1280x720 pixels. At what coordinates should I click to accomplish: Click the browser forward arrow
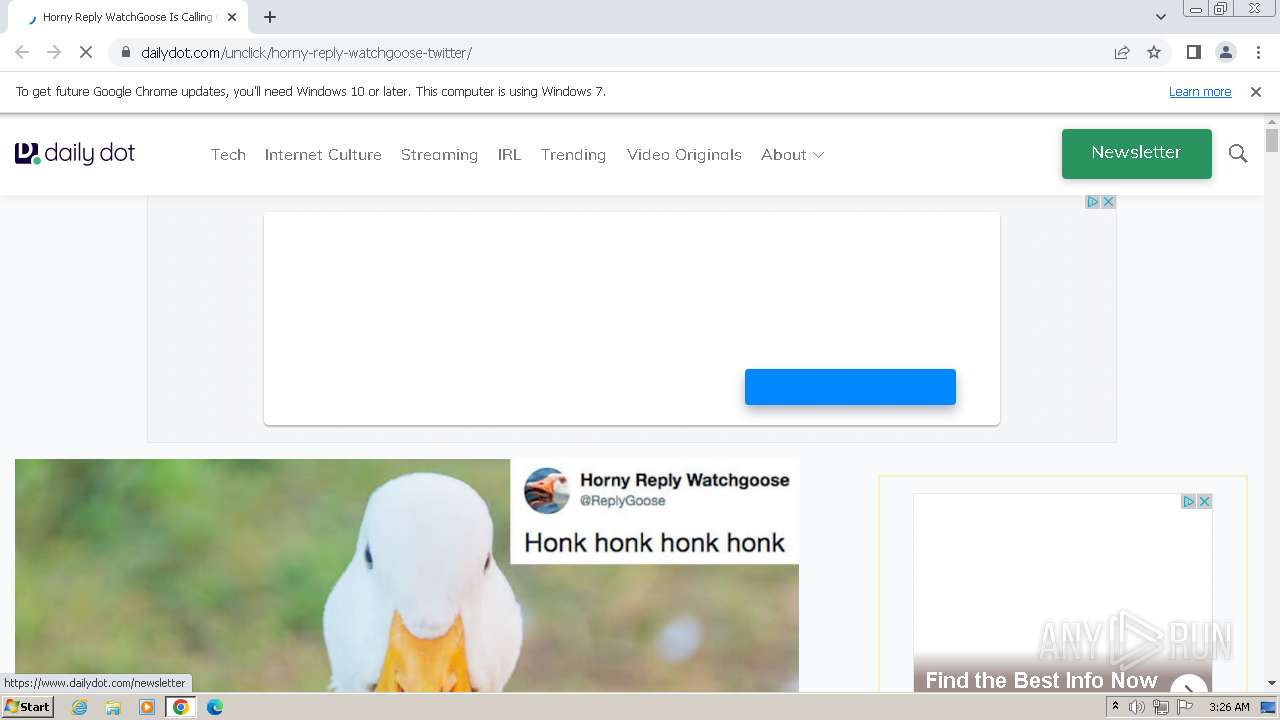pyautogui.click(x=54, y=52)
